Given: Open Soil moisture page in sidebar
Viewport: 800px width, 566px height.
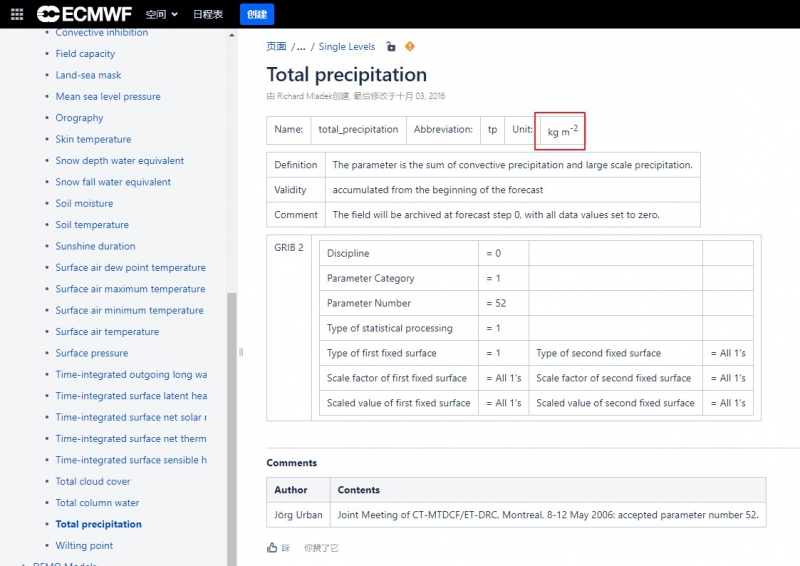Looking at the screenshot, I should coord(84,204).
